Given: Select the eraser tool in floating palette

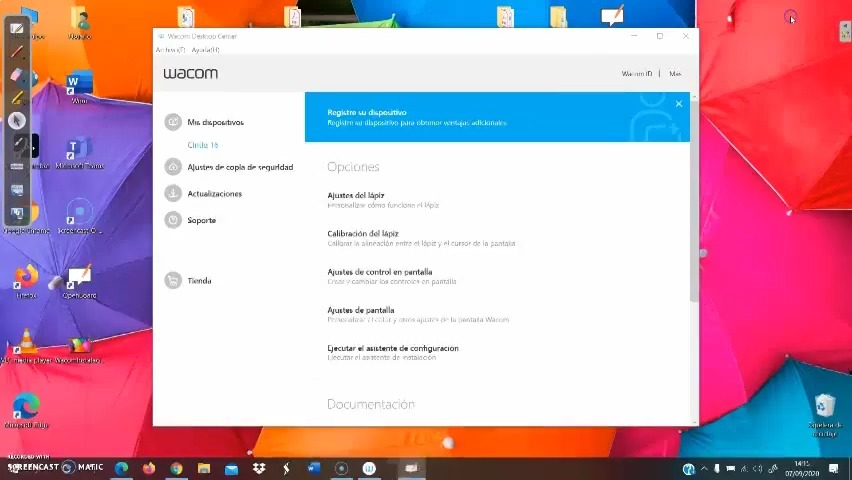Looking at the screenshot, I should pyautogui.click(x=17, y=75).
